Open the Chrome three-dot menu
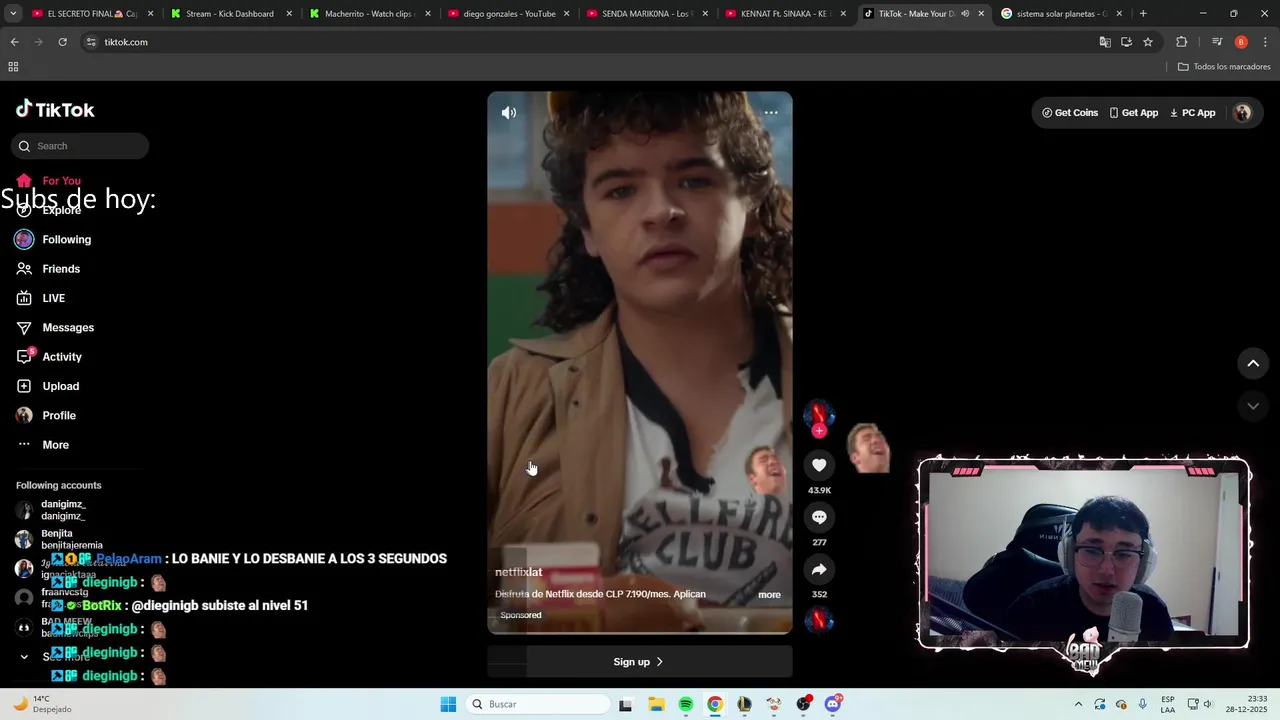The width and height of the screenshot is (1280, 720). click(1266, 42)
